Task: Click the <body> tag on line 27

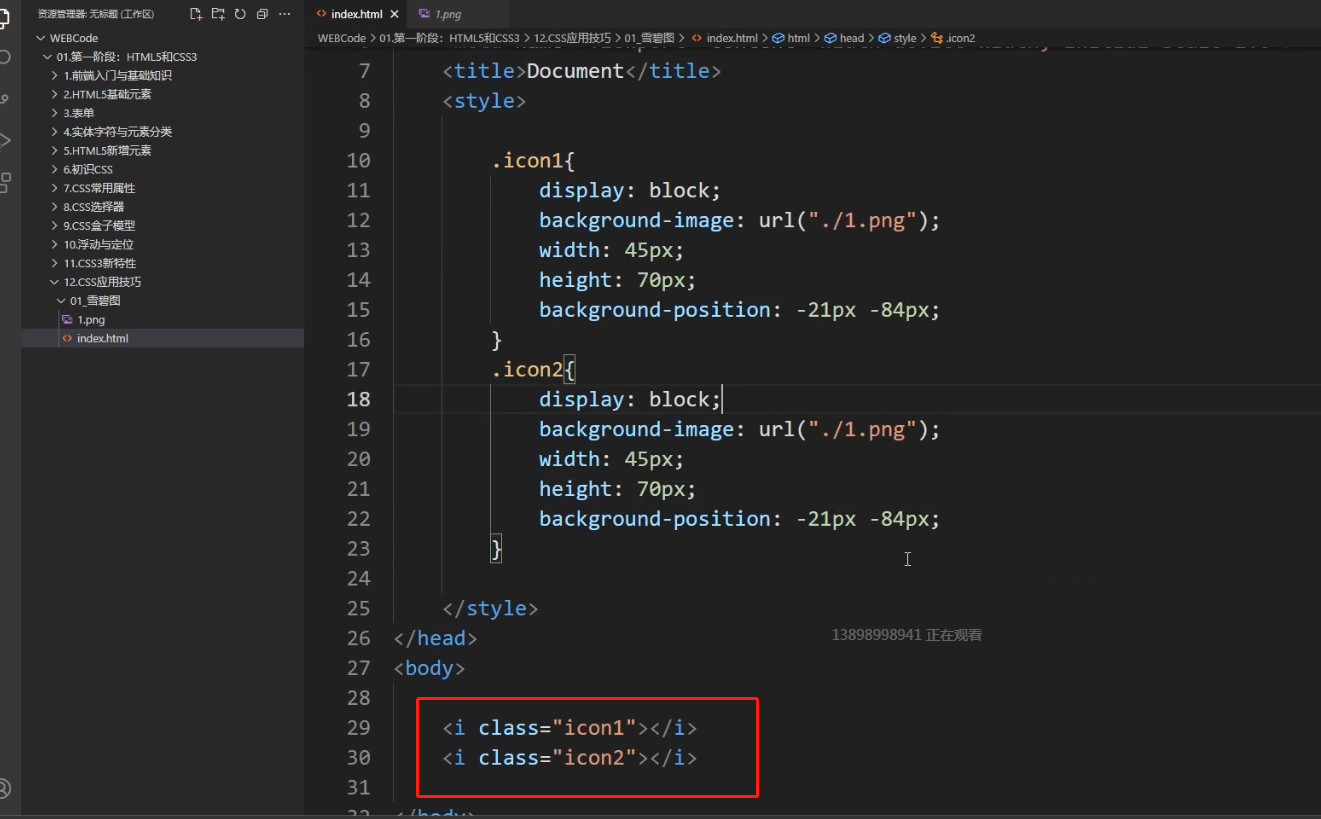Action: click(x=430, y=668)
